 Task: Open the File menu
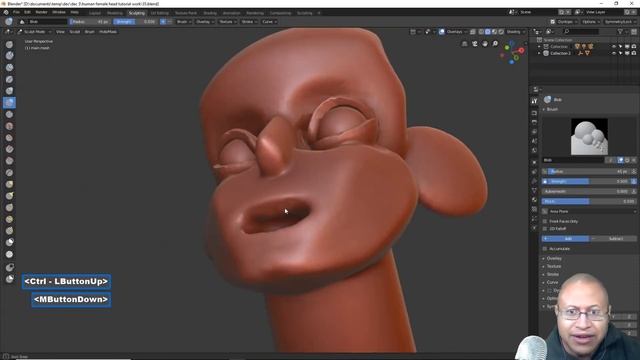coord(16,13)
